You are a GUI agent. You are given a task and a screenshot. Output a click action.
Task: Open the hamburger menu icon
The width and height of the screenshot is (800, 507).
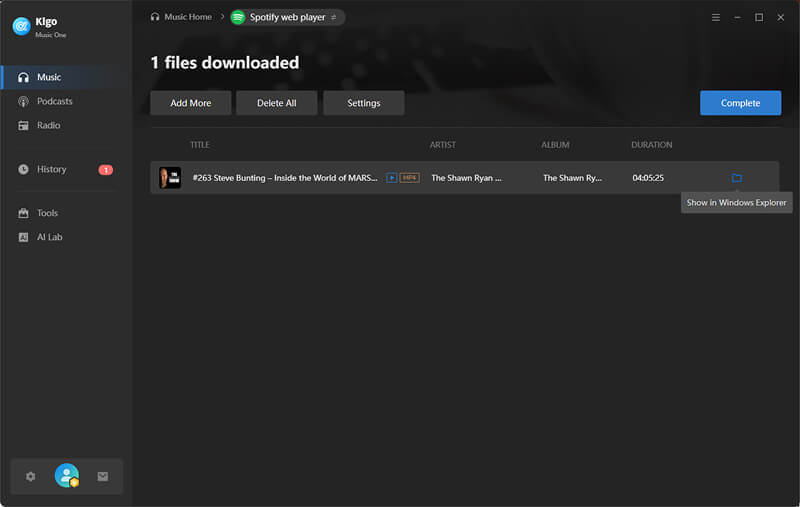click(x=716, y=17)
